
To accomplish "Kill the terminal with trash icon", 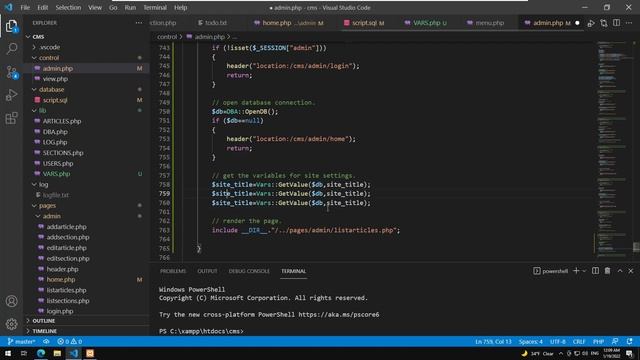I will pos(607,271).
